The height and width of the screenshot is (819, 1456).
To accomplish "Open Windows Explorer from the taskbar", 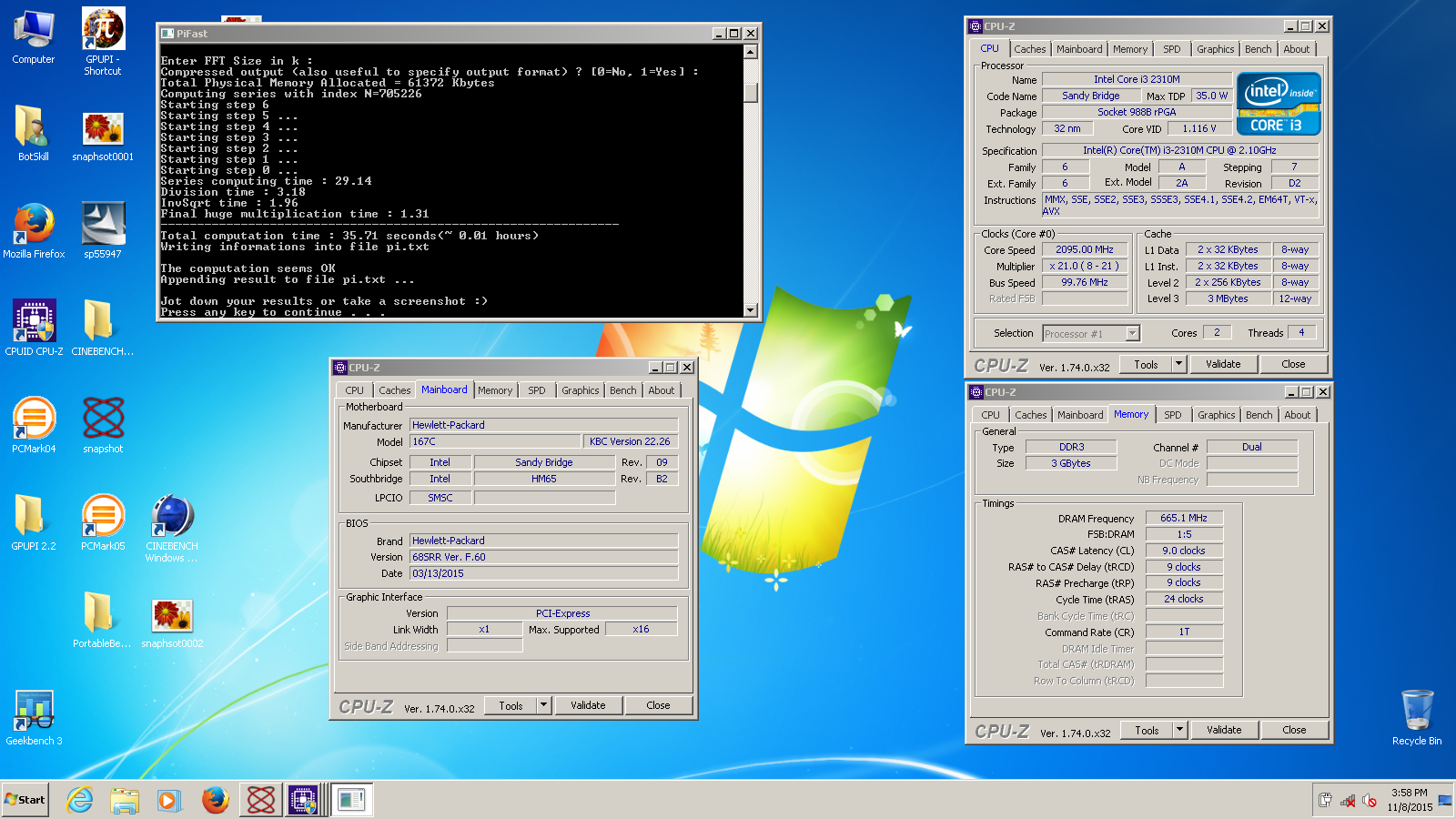I will (125, 800).
